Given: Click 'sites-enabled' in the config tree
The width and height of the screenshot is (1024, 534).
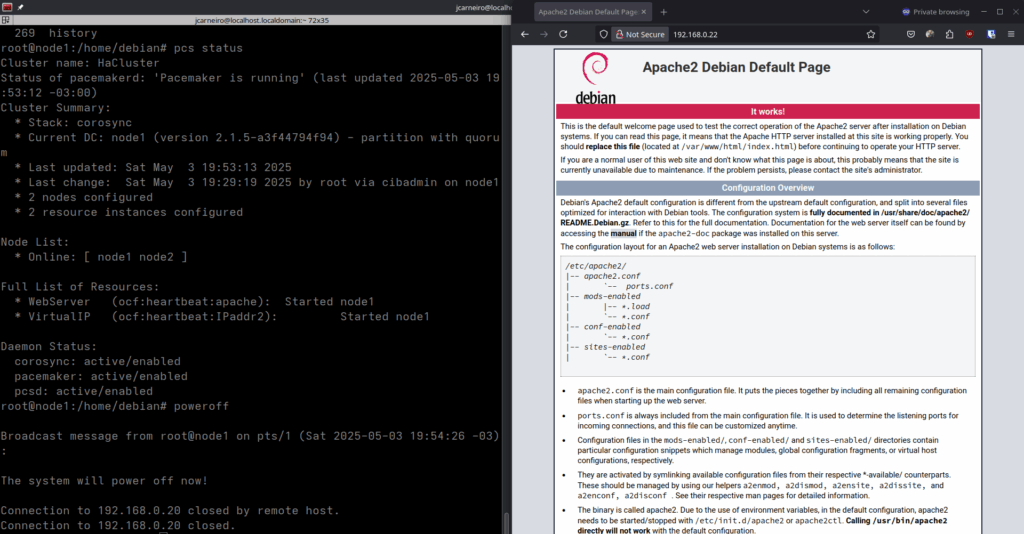Looking at the screenshot, I should 614,347.
